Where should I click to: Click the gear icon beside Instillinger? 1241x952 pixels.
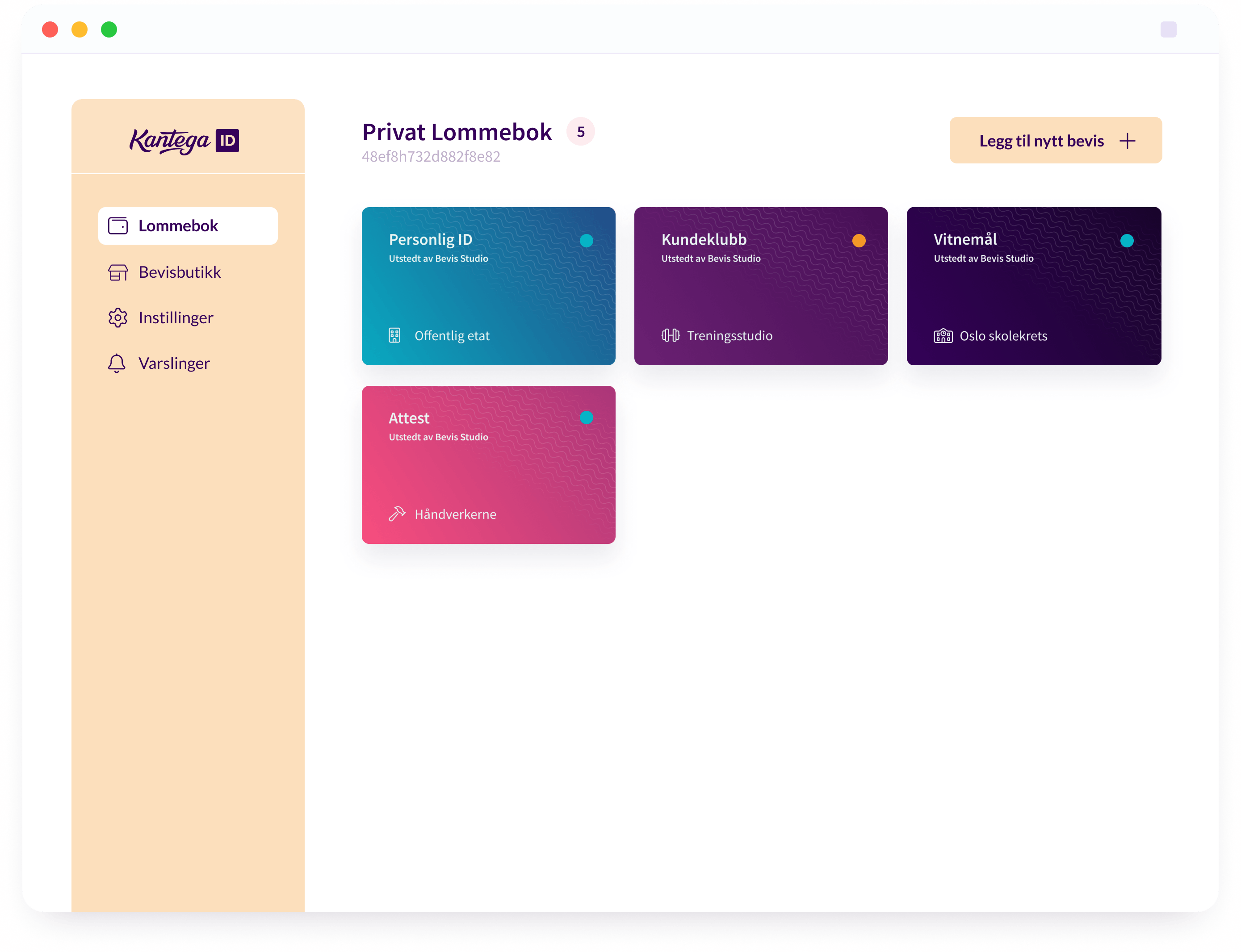[118, 318]
